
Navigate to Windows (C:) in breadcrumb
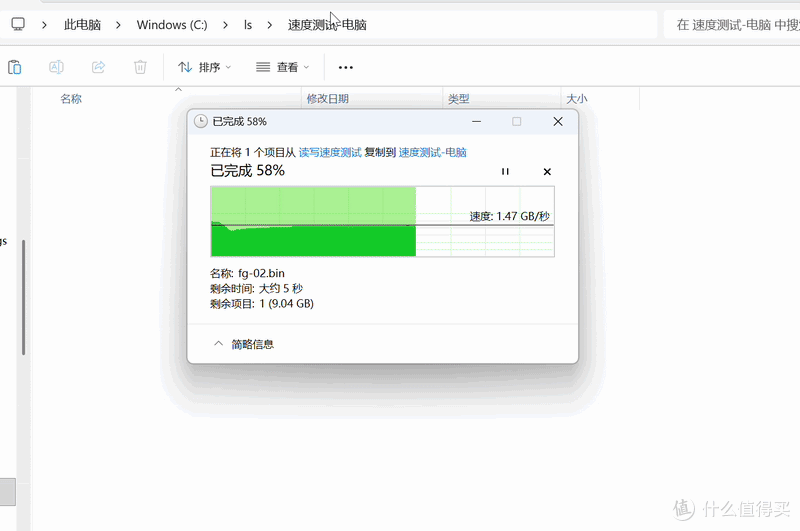tap(172, 25)
